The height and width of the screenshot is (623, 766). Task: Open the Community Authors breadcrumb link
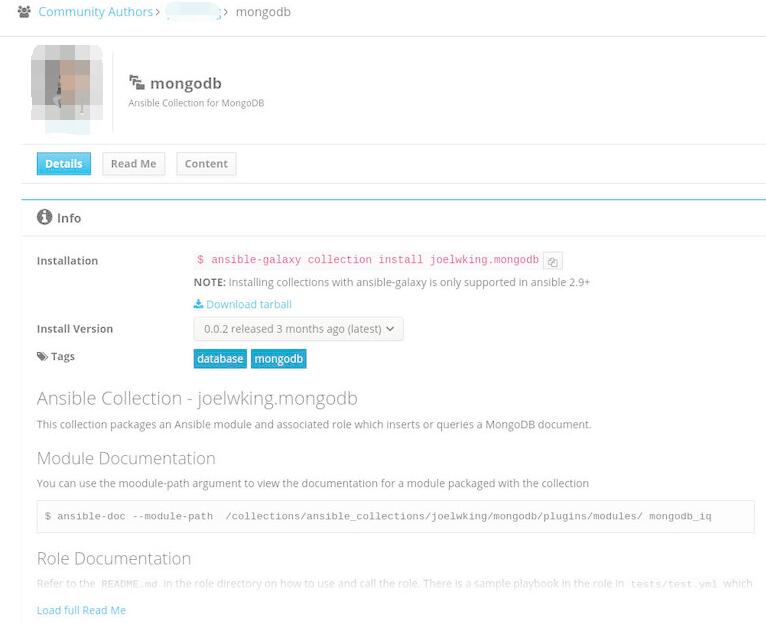click(x=96, y=12)
